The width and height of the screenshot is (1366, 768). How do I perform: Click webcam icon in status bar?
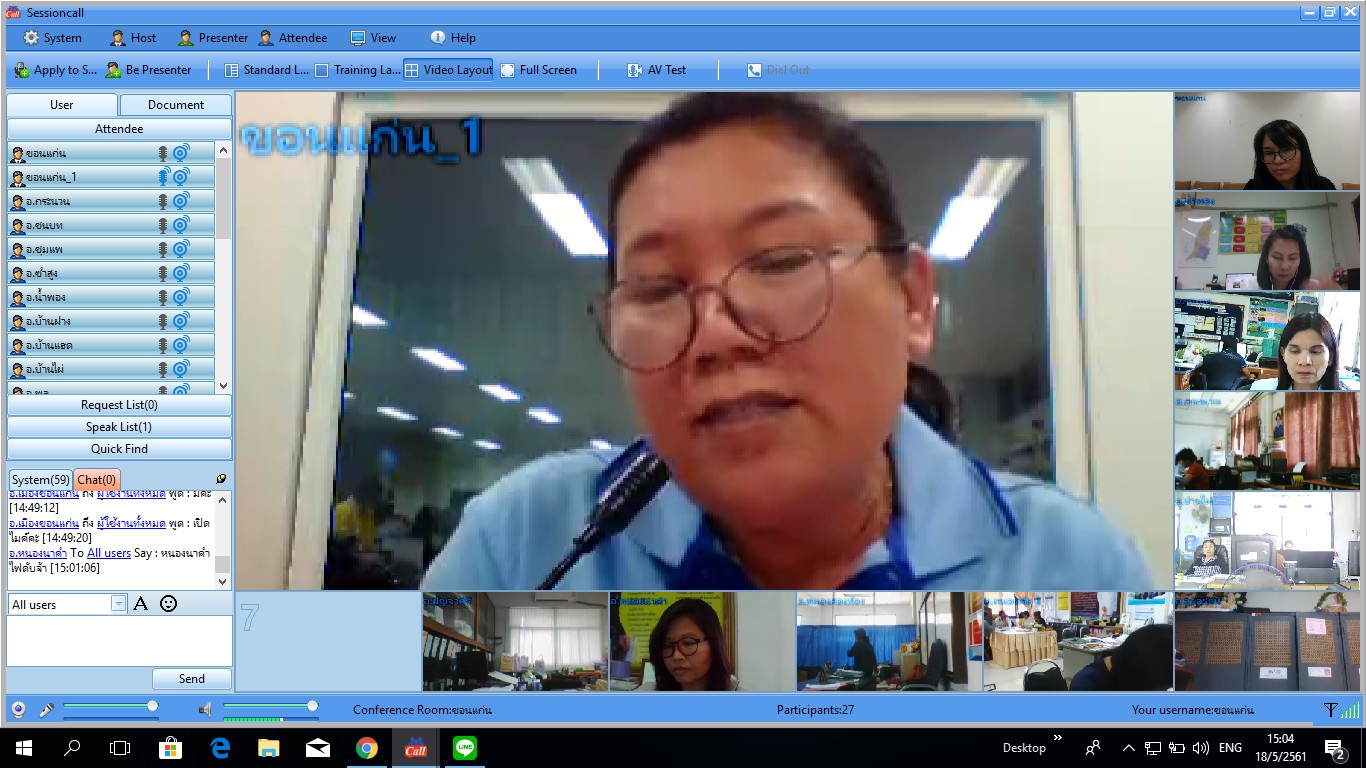(x=18, y=710)
